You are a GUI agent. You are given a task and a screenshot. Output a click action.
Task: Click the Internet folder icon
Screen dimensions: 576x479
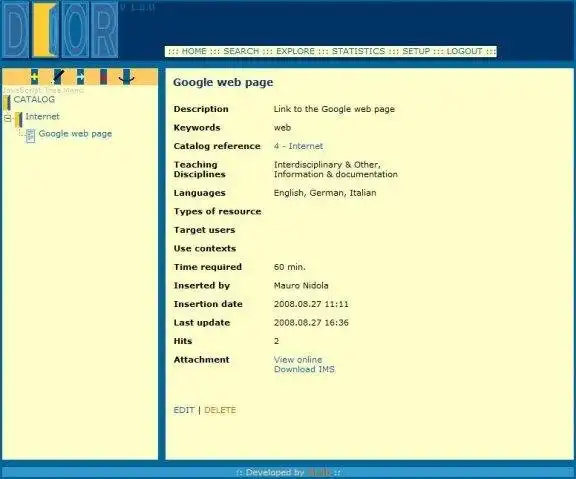[x=19, y=120]
